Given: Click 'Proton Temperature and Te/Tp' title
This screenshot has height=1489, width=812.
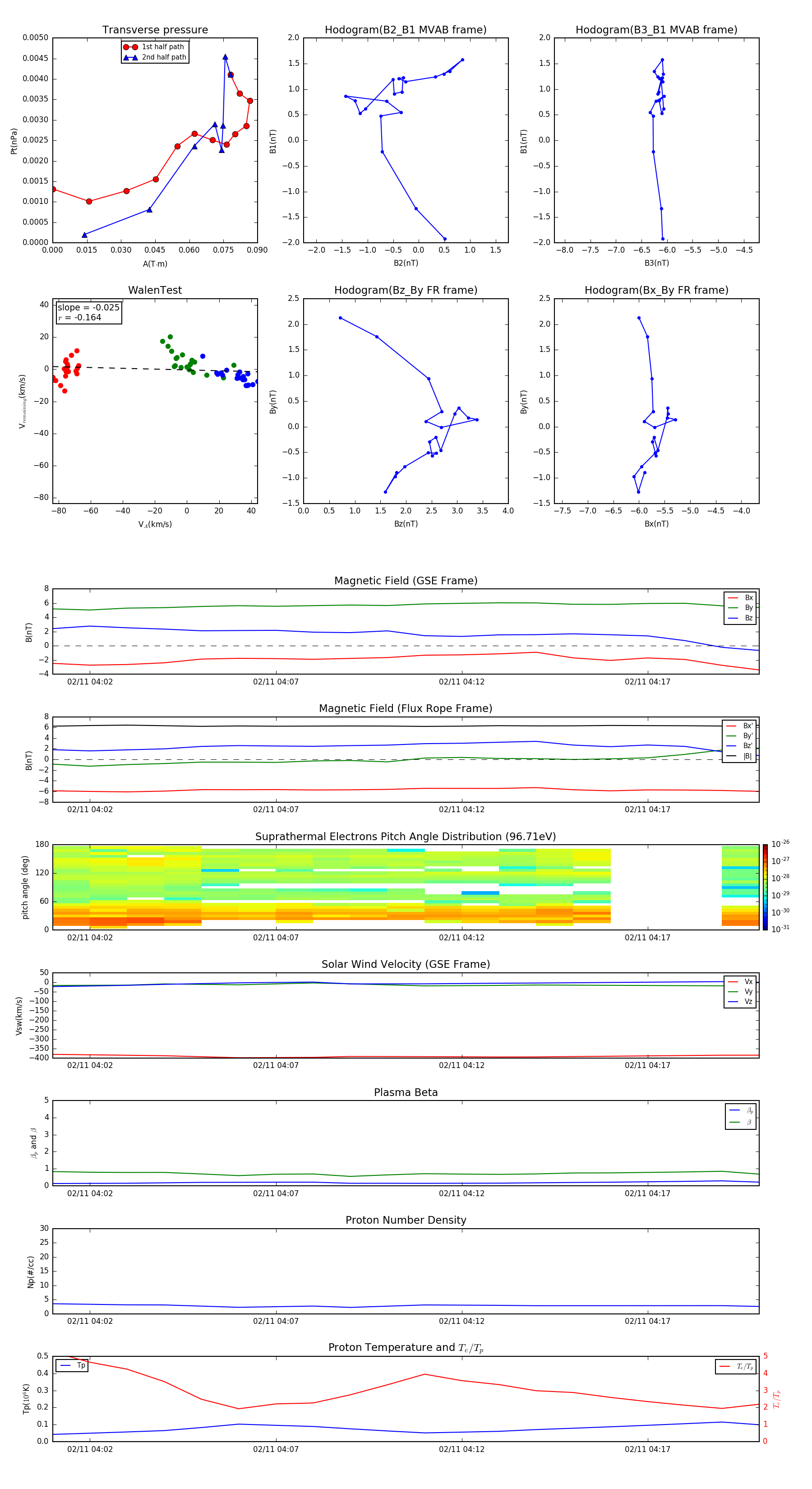Looking at the screenshot, I should [x=406, y=1348].
